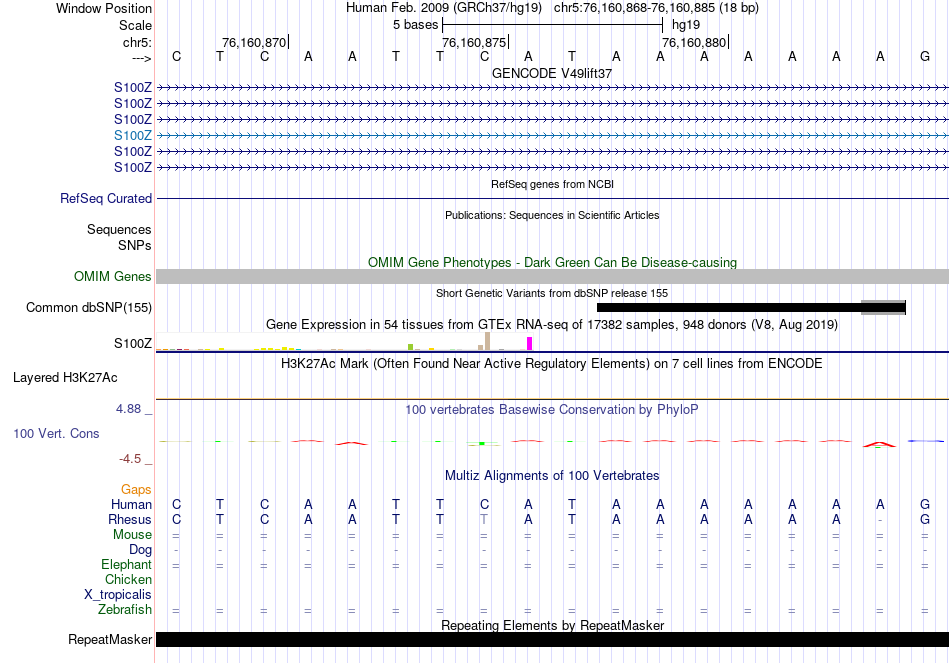
Task: Click the -4.5 lower PhyloP axis value
Action: [130, 459]
